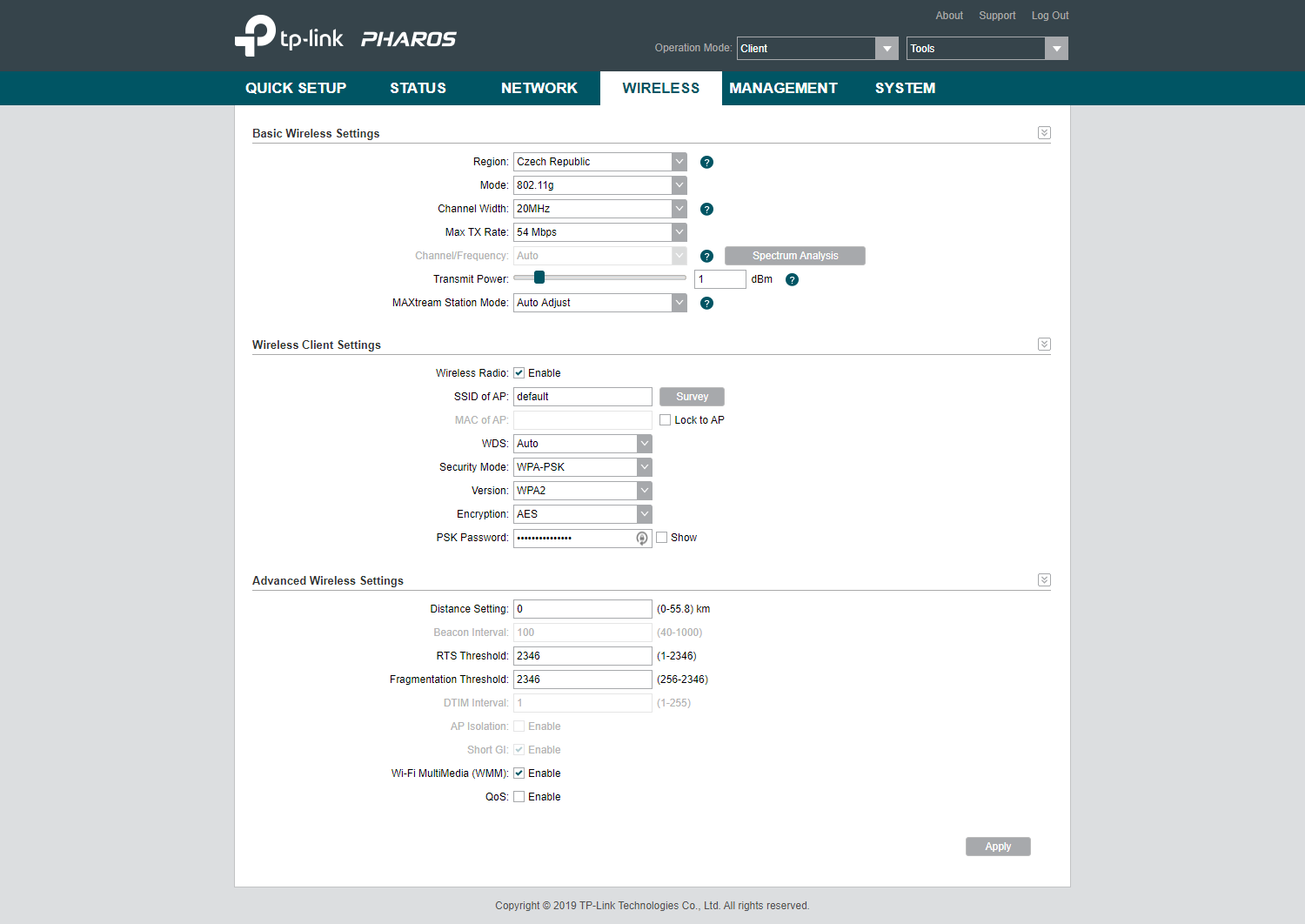Image resolution: width=1305 pixels, height=924 pixels.
Task: Open the Security Mode dropdown
Action: [x=582, y=467]
